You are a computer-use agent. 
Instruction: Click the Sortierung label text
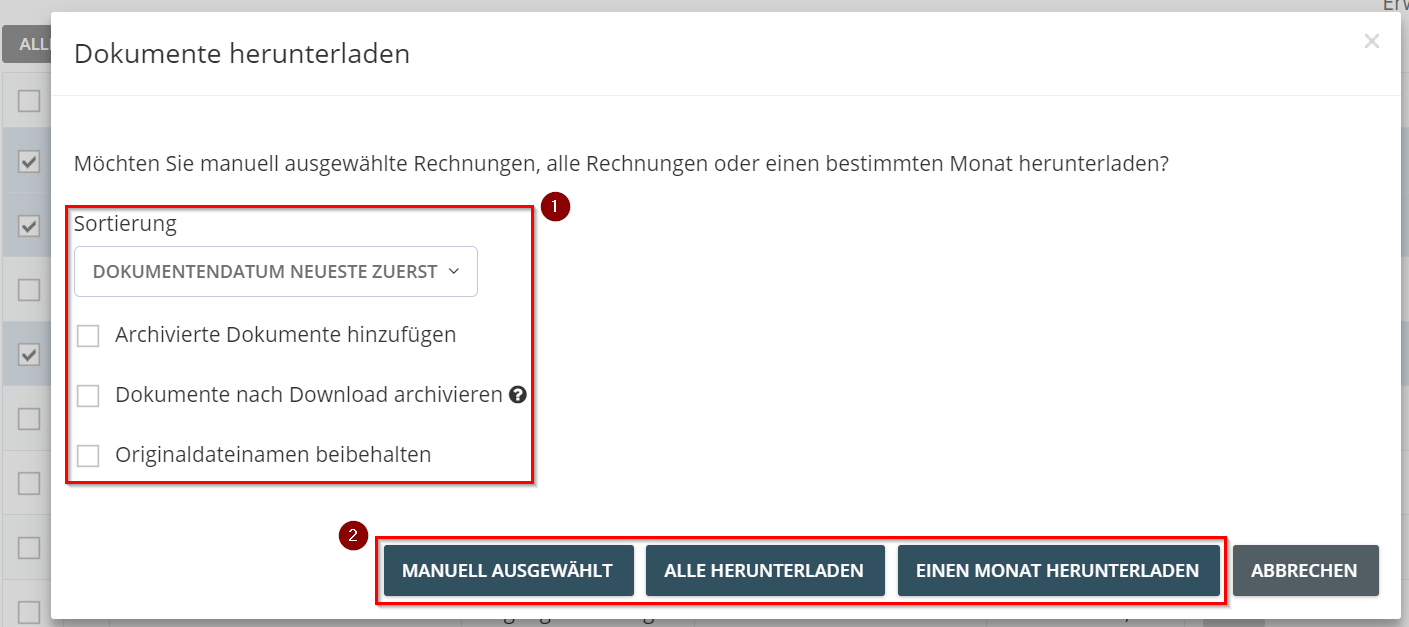(x=125, y=224)
